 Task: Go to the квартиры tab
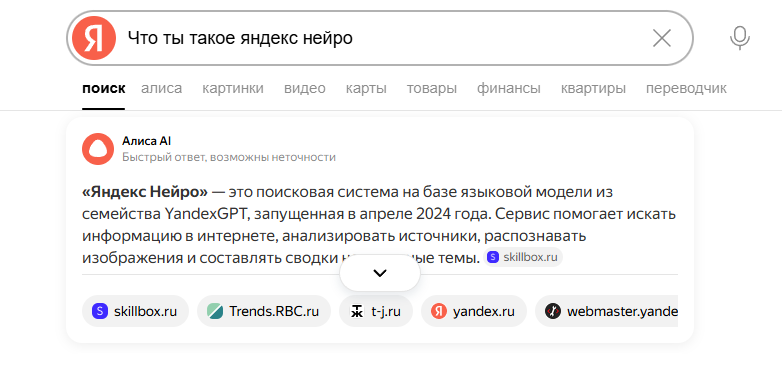click(x=593, y=89)
